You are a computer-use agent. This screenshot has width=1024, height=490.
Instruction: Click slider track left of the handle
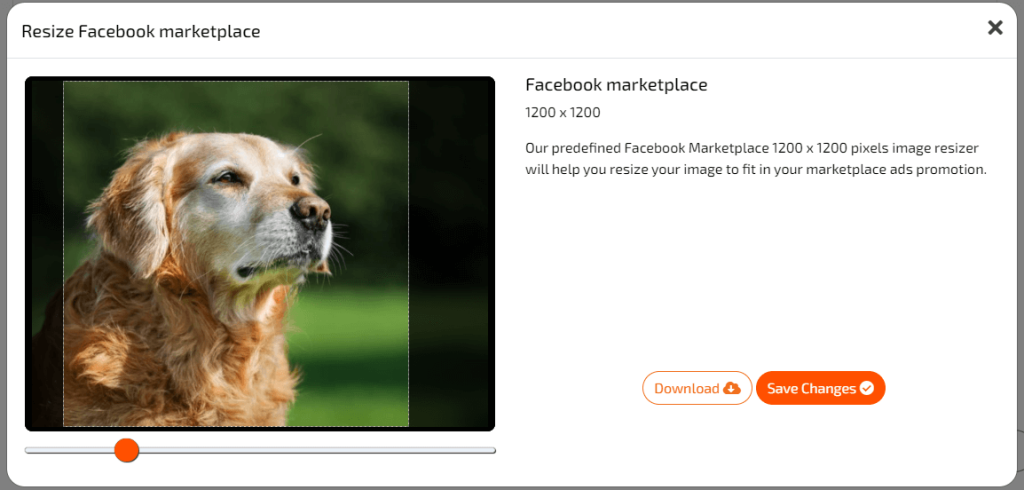[70, 450]
